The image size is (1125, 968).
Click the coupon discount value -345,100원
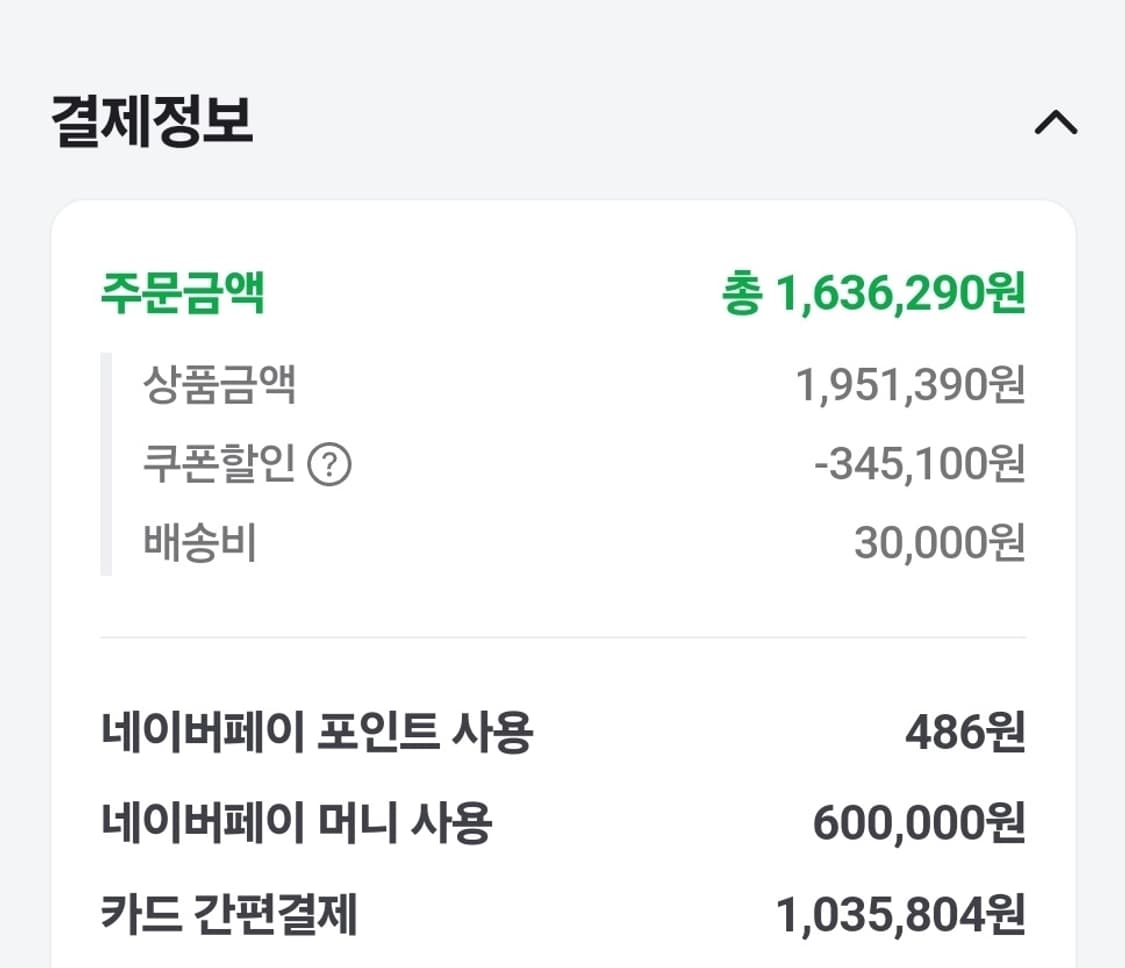[920, 464]
